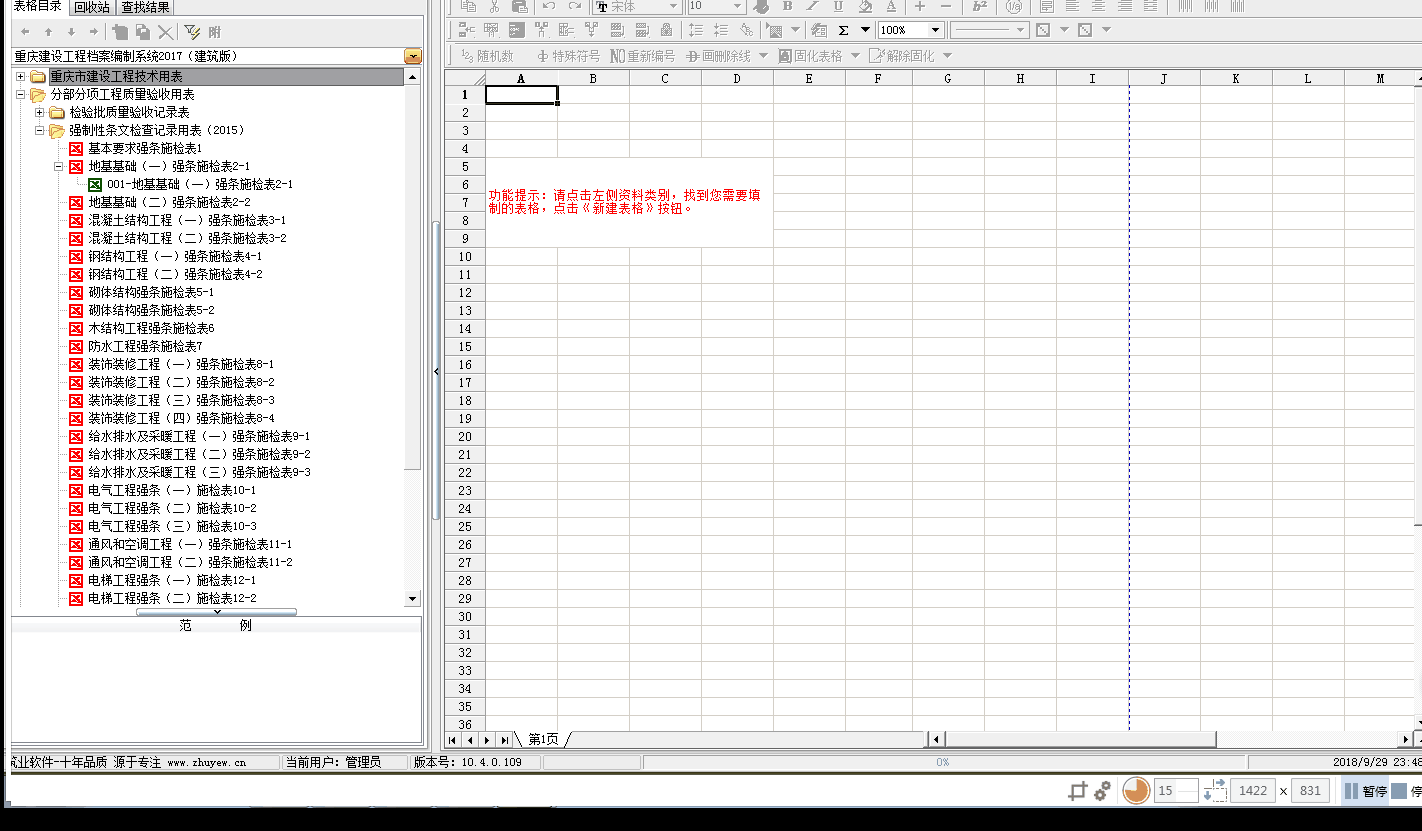Screen dimensions: 1422x831
Task: Open the 重庆建设工程档案编制系统2017 dropdown
Action: tap(412, 57)
